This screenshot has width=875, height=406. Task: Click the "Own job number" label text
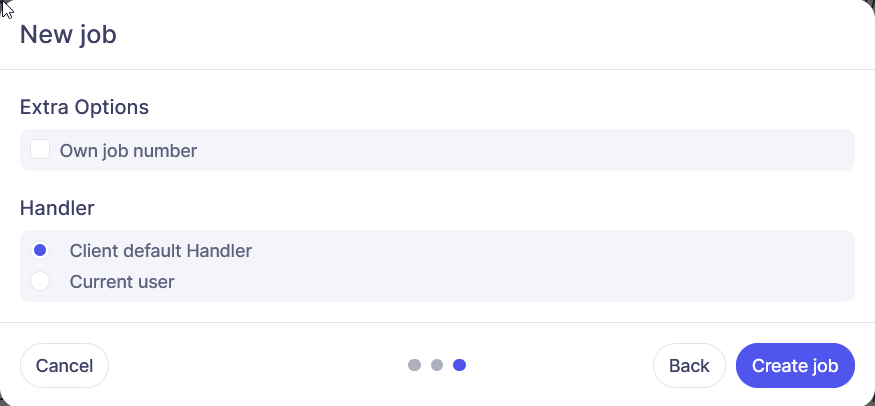tap(128, 151)
